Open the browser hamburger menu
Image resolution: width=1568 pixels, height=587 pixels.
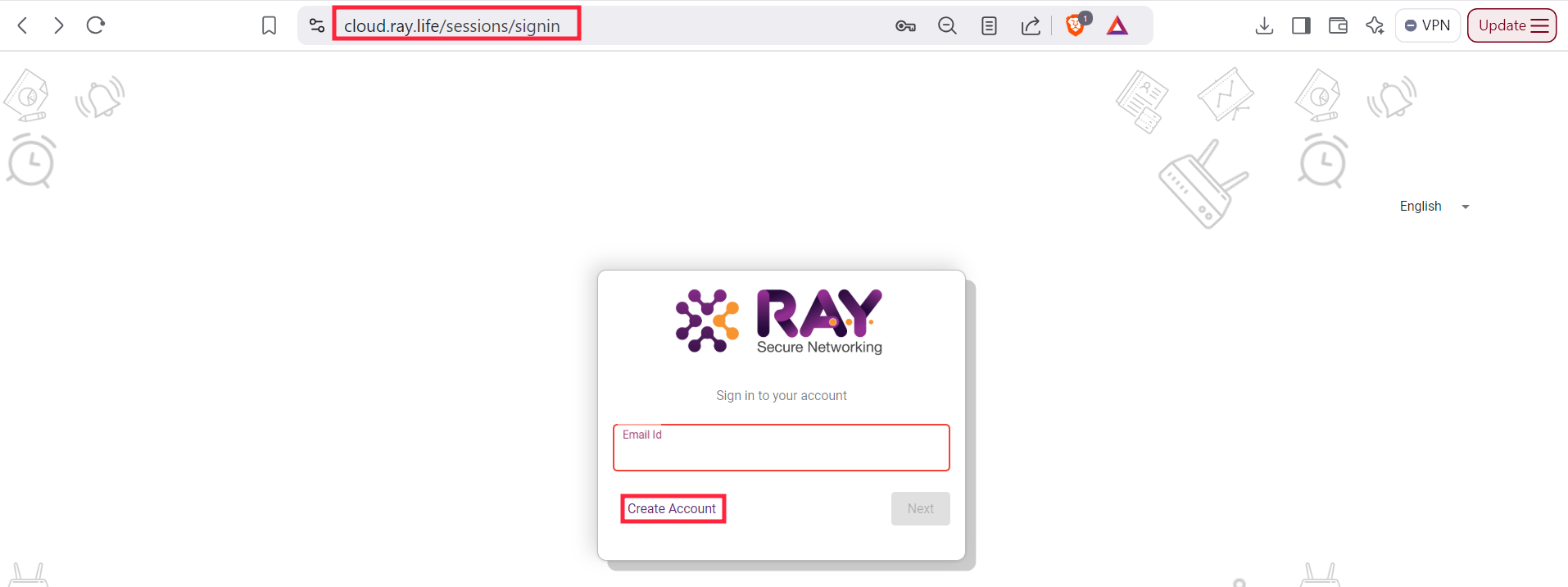click(1540, 25)
